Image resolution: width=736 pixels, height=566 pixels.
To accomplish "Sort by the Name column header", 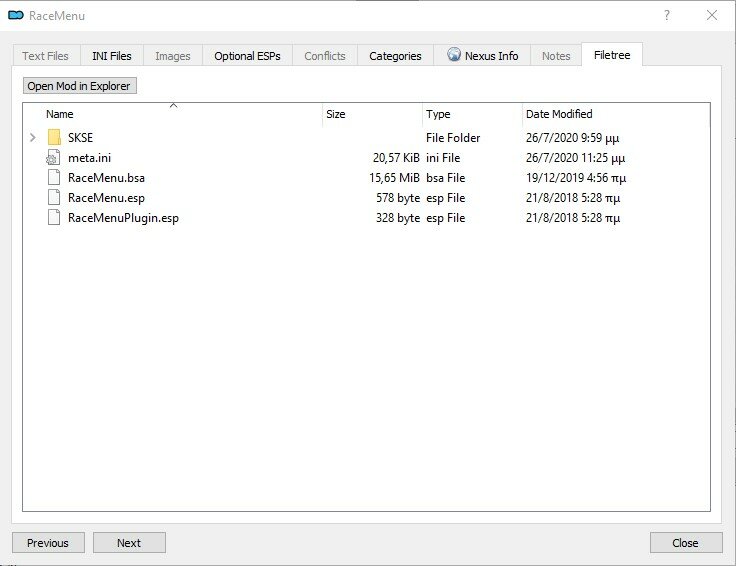I will point(173,114).
